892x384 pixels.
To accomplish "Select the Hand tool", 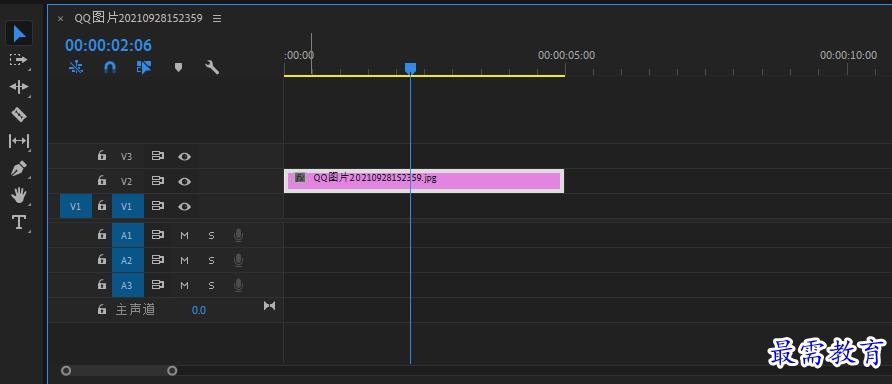I will 19,196.
